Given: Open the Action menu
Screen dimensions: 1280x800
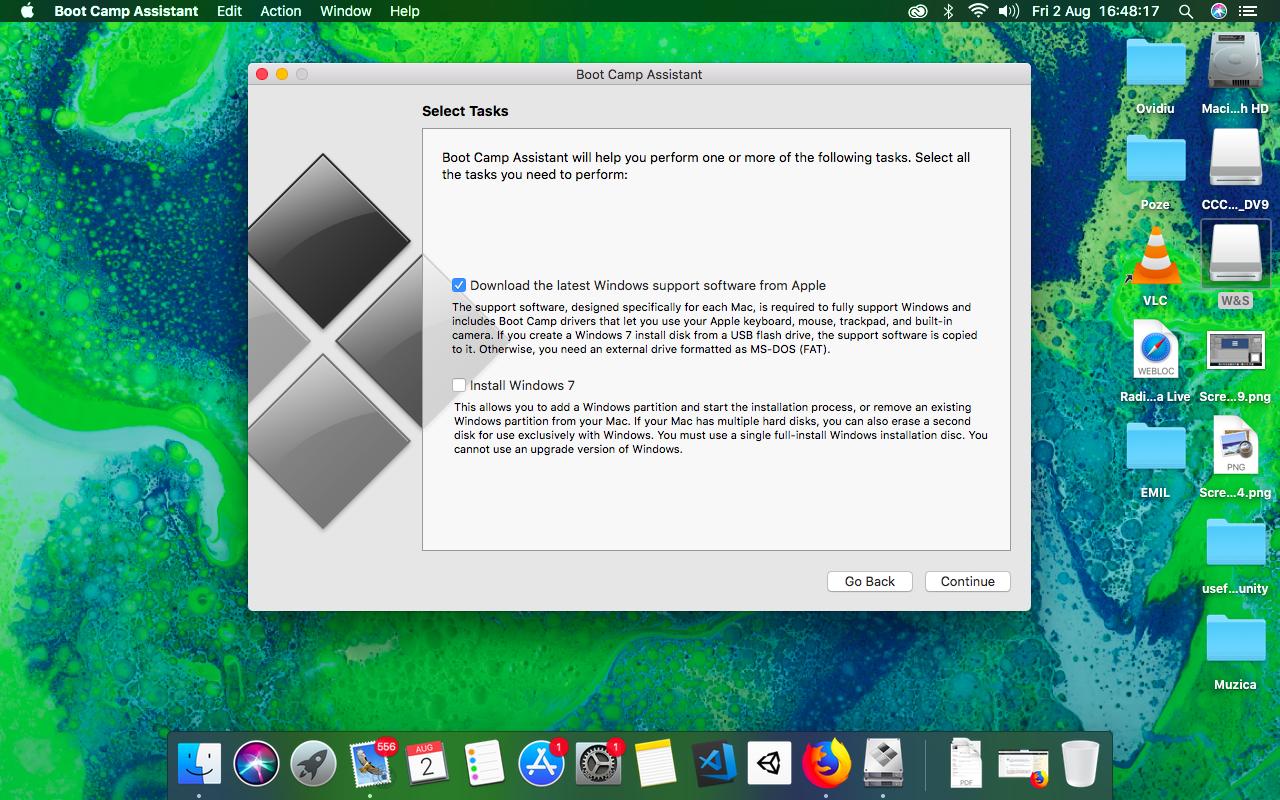Looking at the screenshot, I should point(281,11).
